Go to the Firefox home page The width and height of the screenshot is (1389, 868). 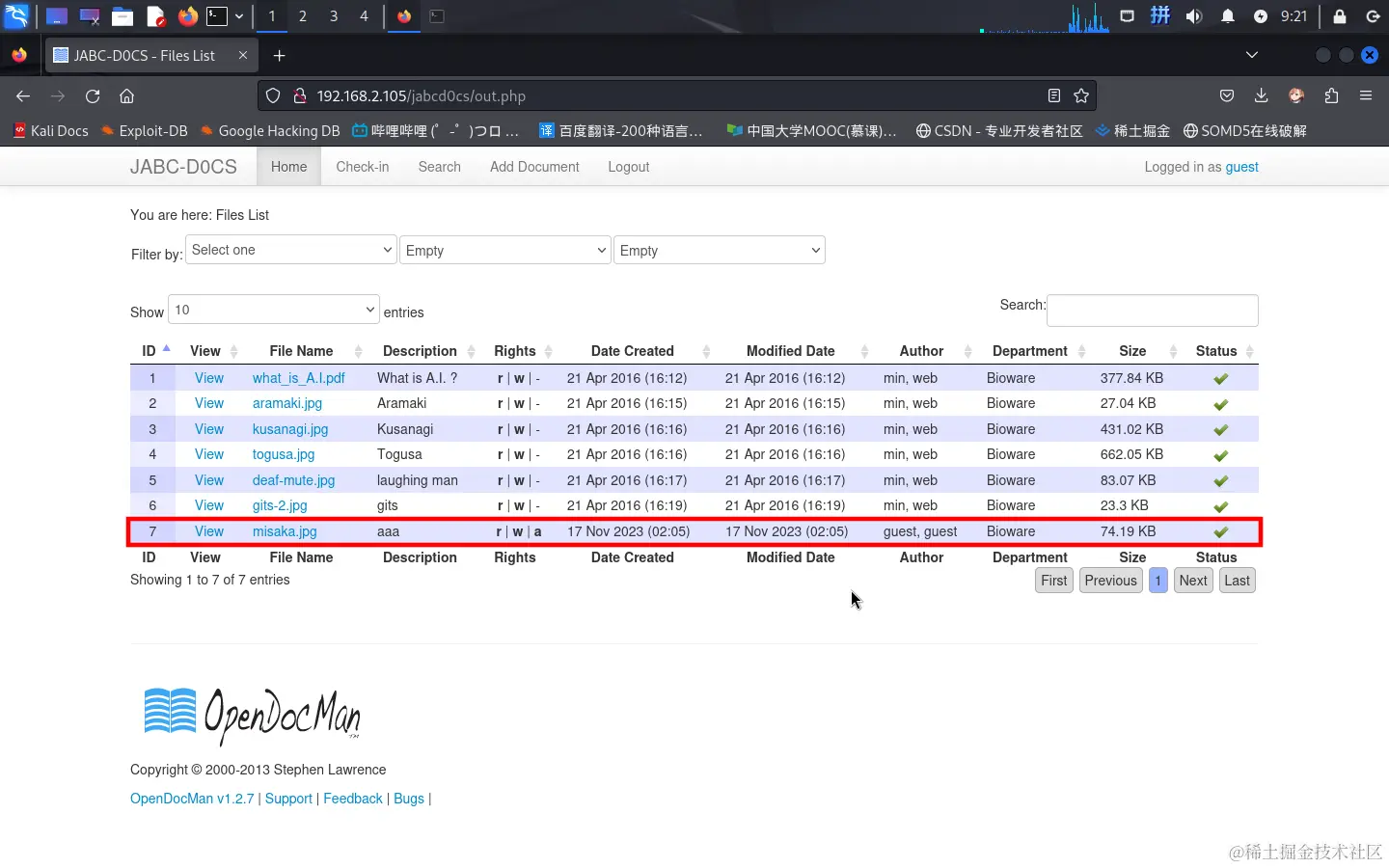tap(126, 95)
